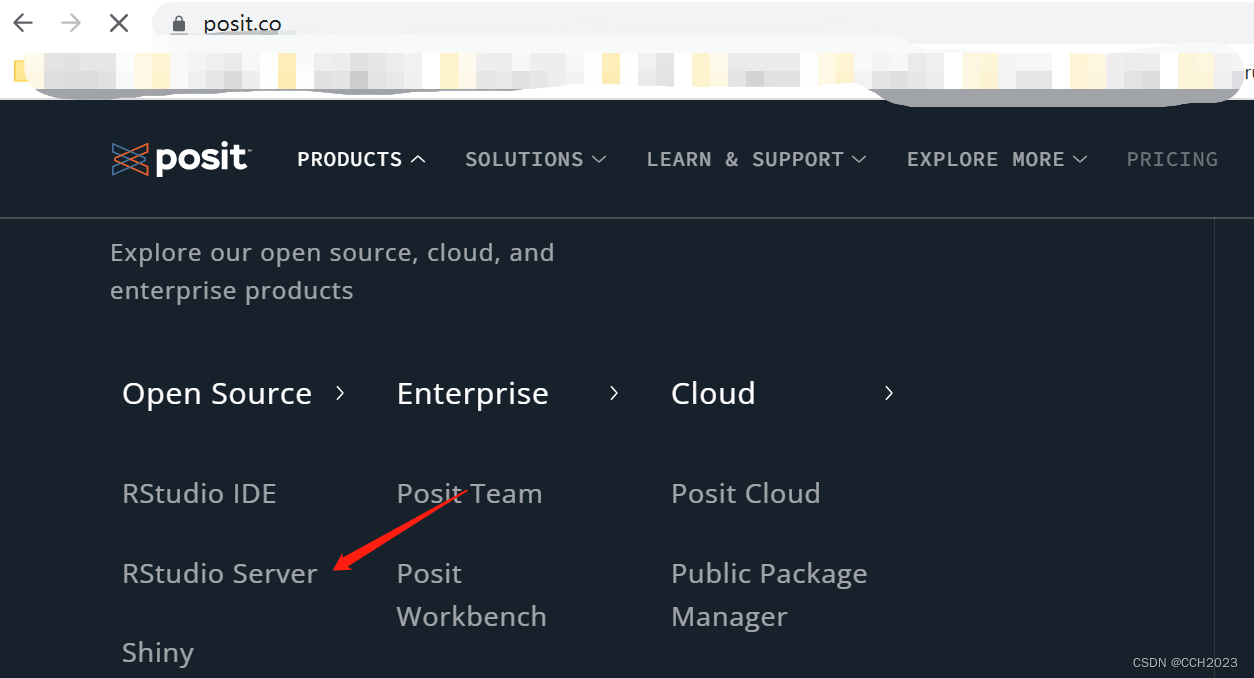Screen dimensions: 1254x678
Task: Click the chevron next to EXPLORE MORE
Action: point(1080,159)
